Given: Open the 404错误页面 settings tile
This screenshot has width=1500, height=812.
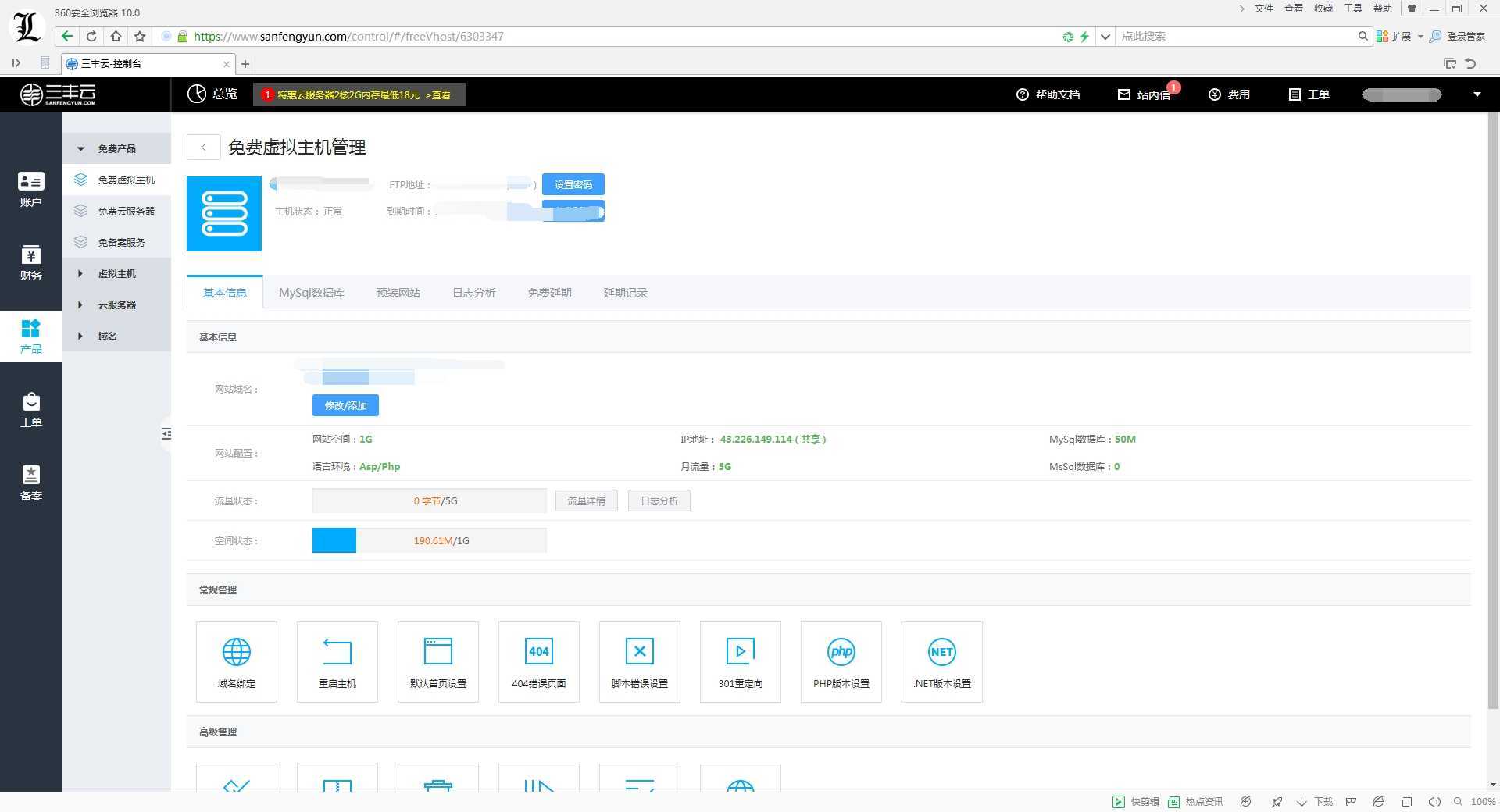Looking at the screenshot, I should (539, 662).
